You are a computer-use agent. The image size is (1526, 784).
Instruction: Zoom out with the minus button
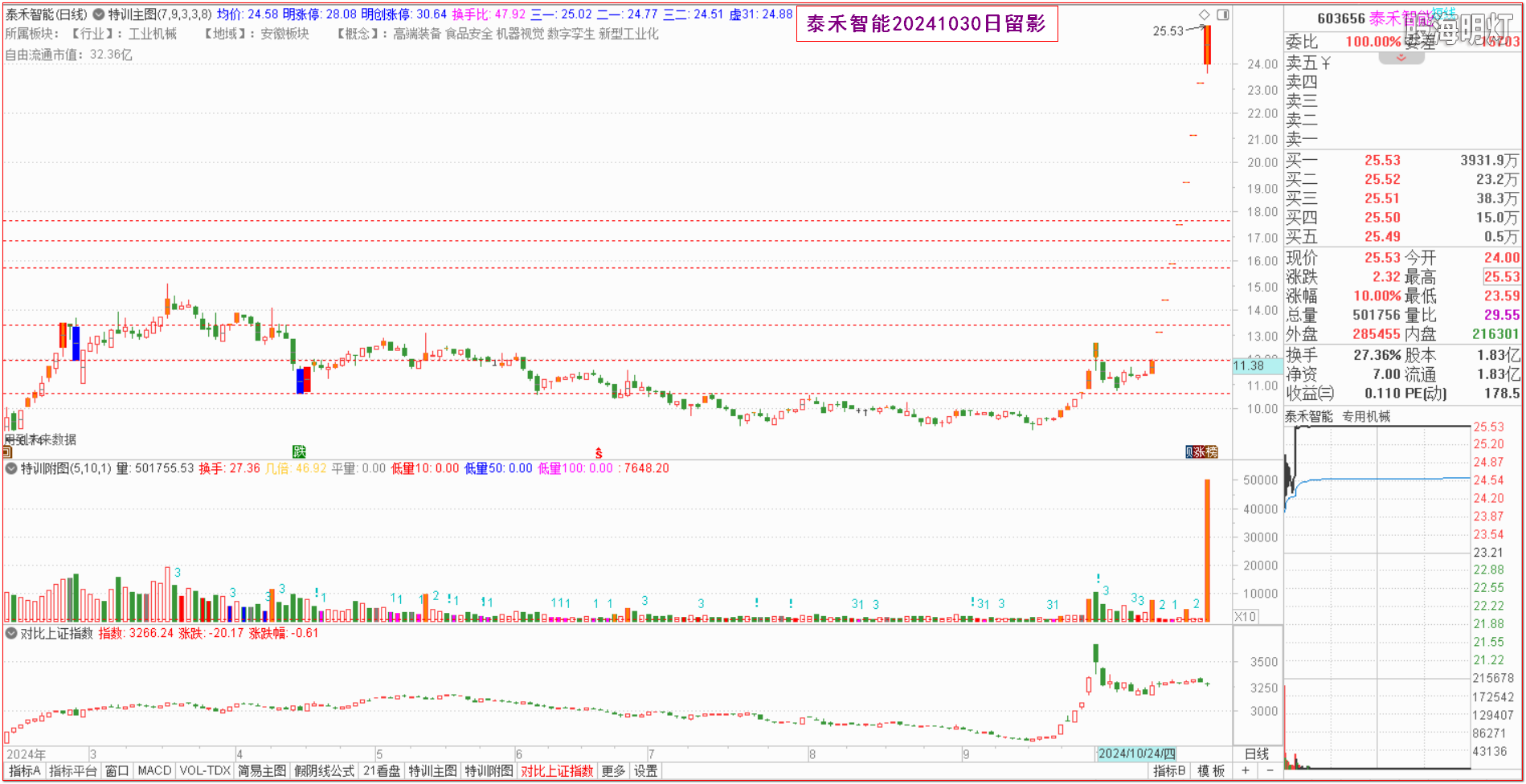[1270, 771]
